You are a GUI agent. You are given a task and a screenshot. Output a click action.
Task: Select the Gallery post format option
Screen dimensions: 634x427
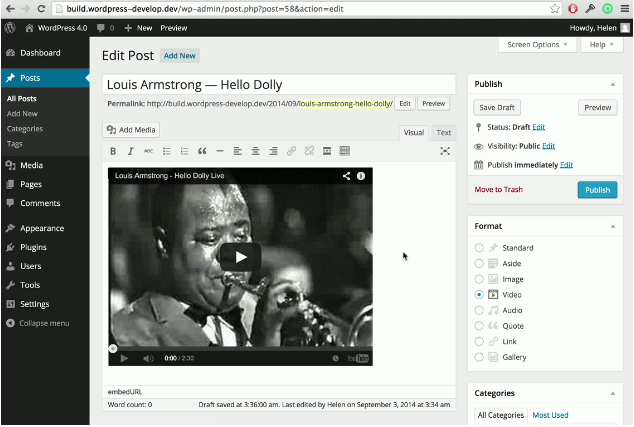(480, 357)
